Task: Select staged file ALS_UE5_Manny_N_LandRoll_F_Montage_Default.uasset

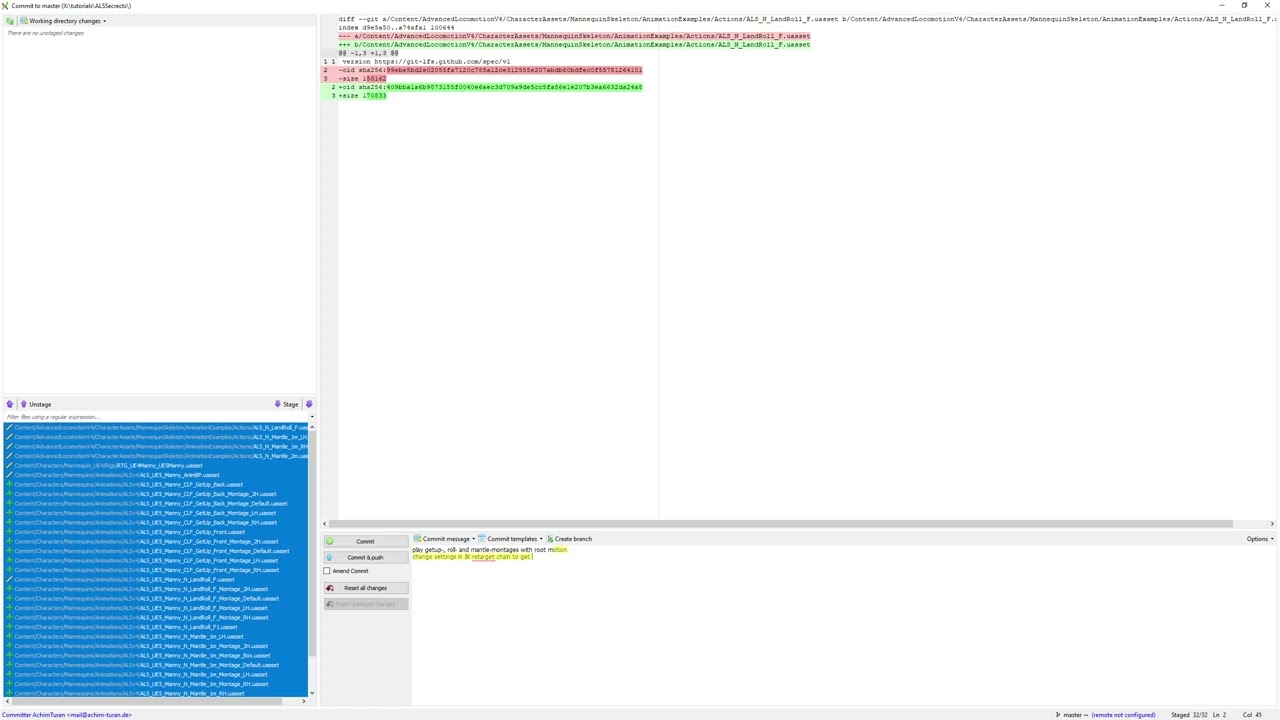Action: tap(156, 599)
